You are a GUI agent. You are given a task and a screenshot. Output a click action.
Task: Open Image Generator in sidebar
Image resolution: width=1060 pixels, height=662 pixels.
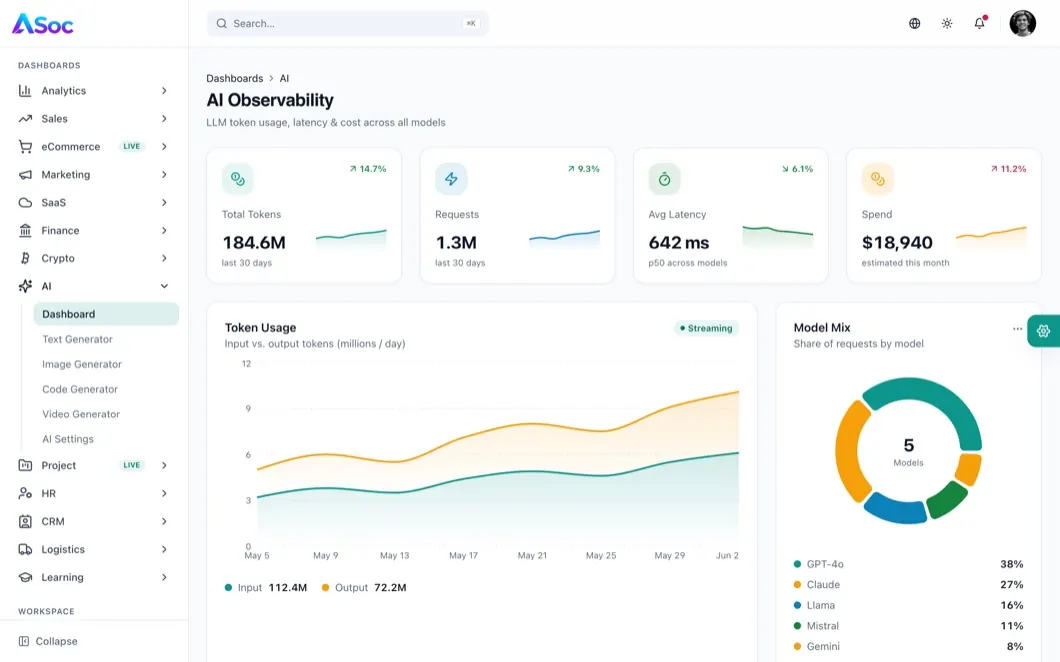coord(82,364)
